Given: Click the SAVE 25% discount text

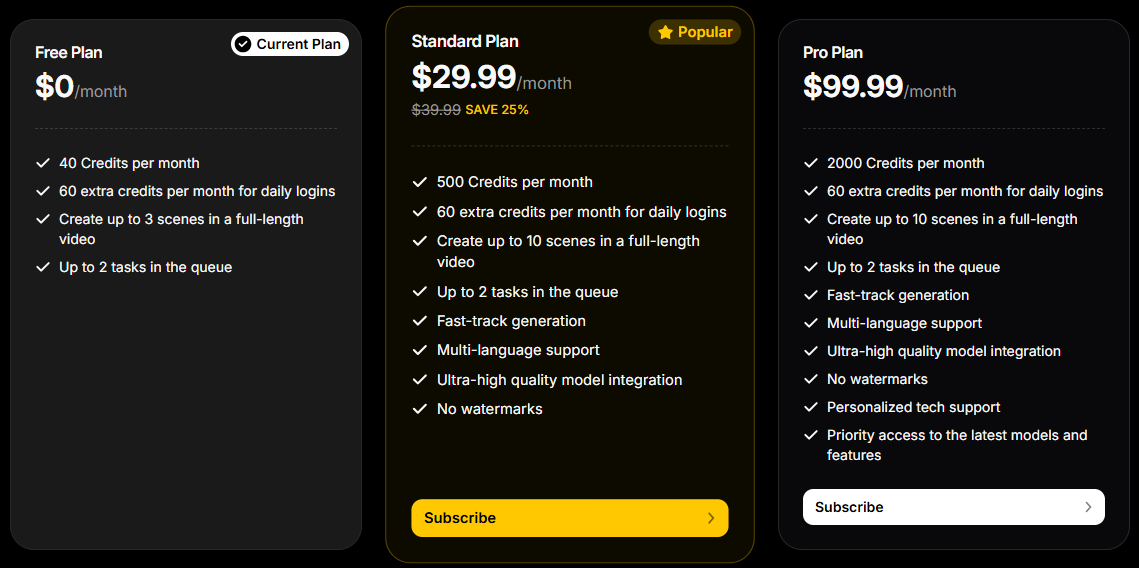Looking at the screenshot, I should (497, 110).
